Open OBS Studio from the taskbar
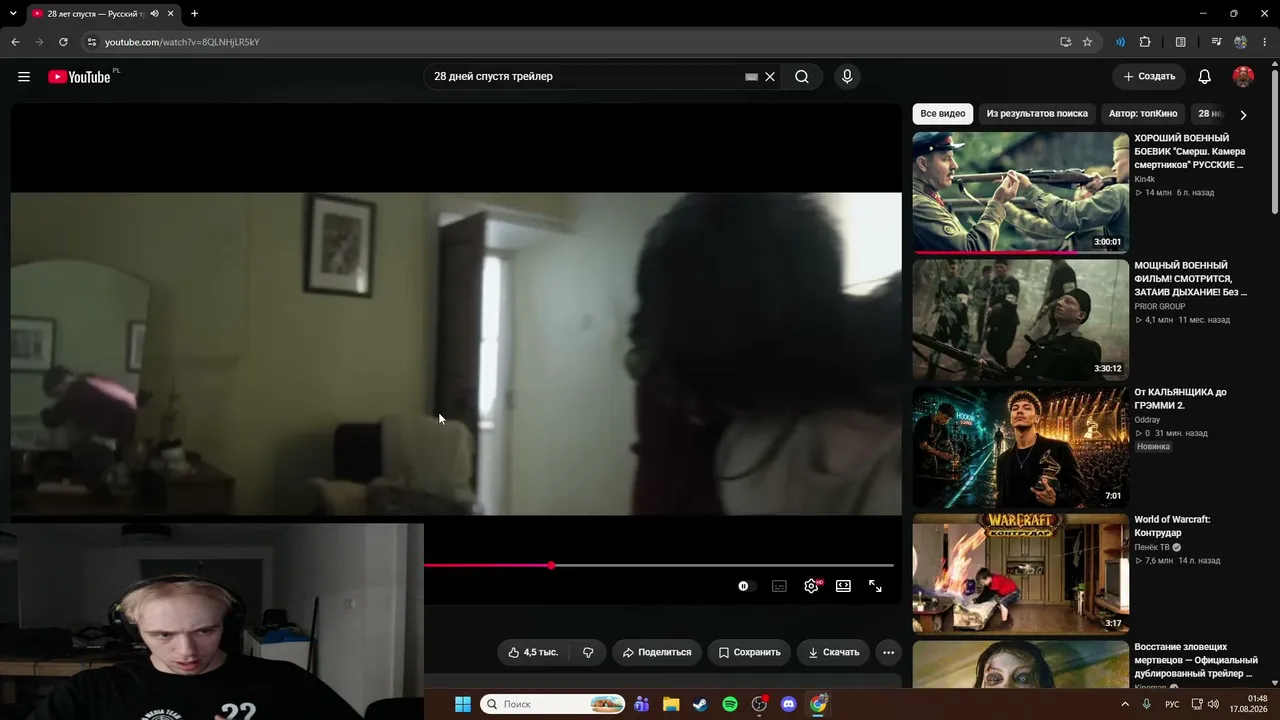 pyautogui.click(x=759, y=704)
